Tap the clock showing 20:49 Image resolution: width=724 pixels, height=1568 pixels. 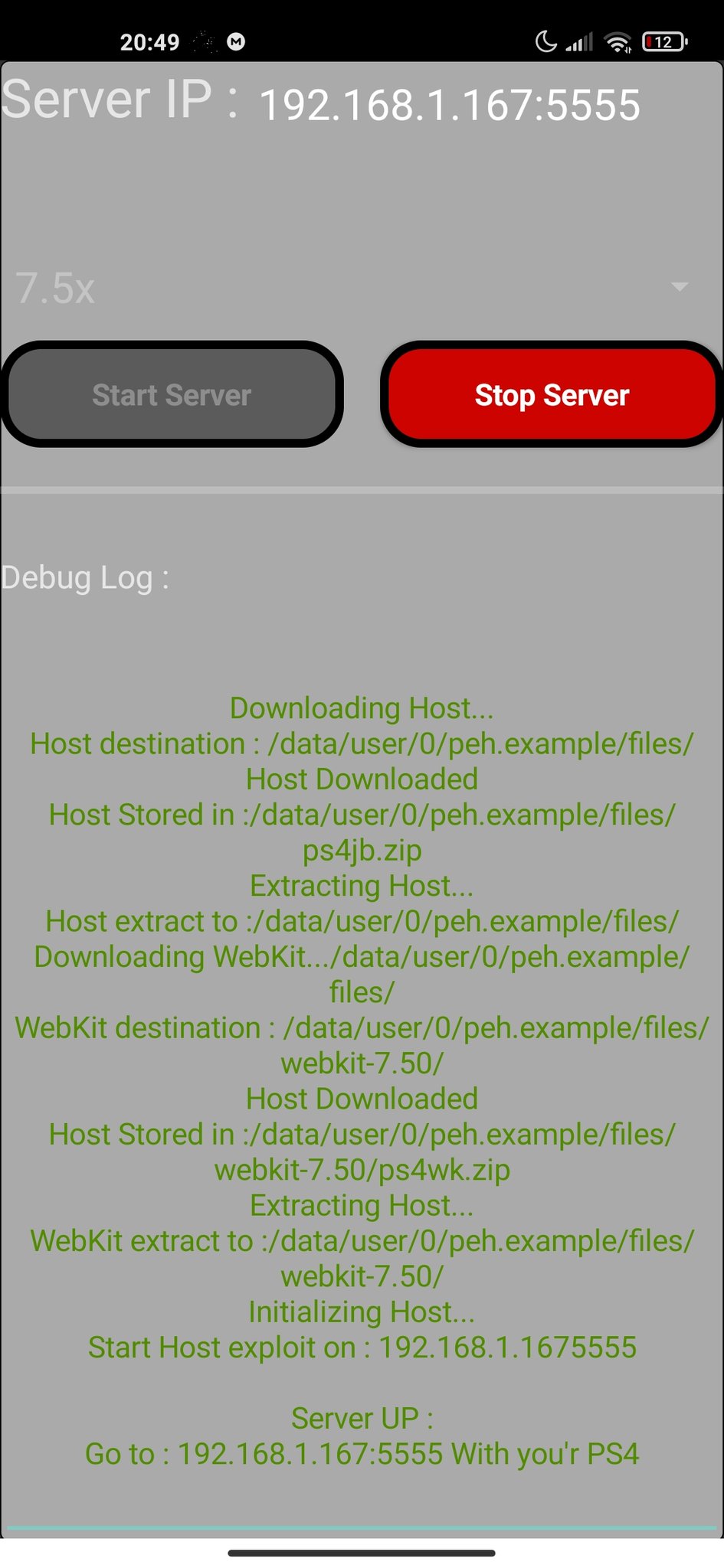coord(150,42)
